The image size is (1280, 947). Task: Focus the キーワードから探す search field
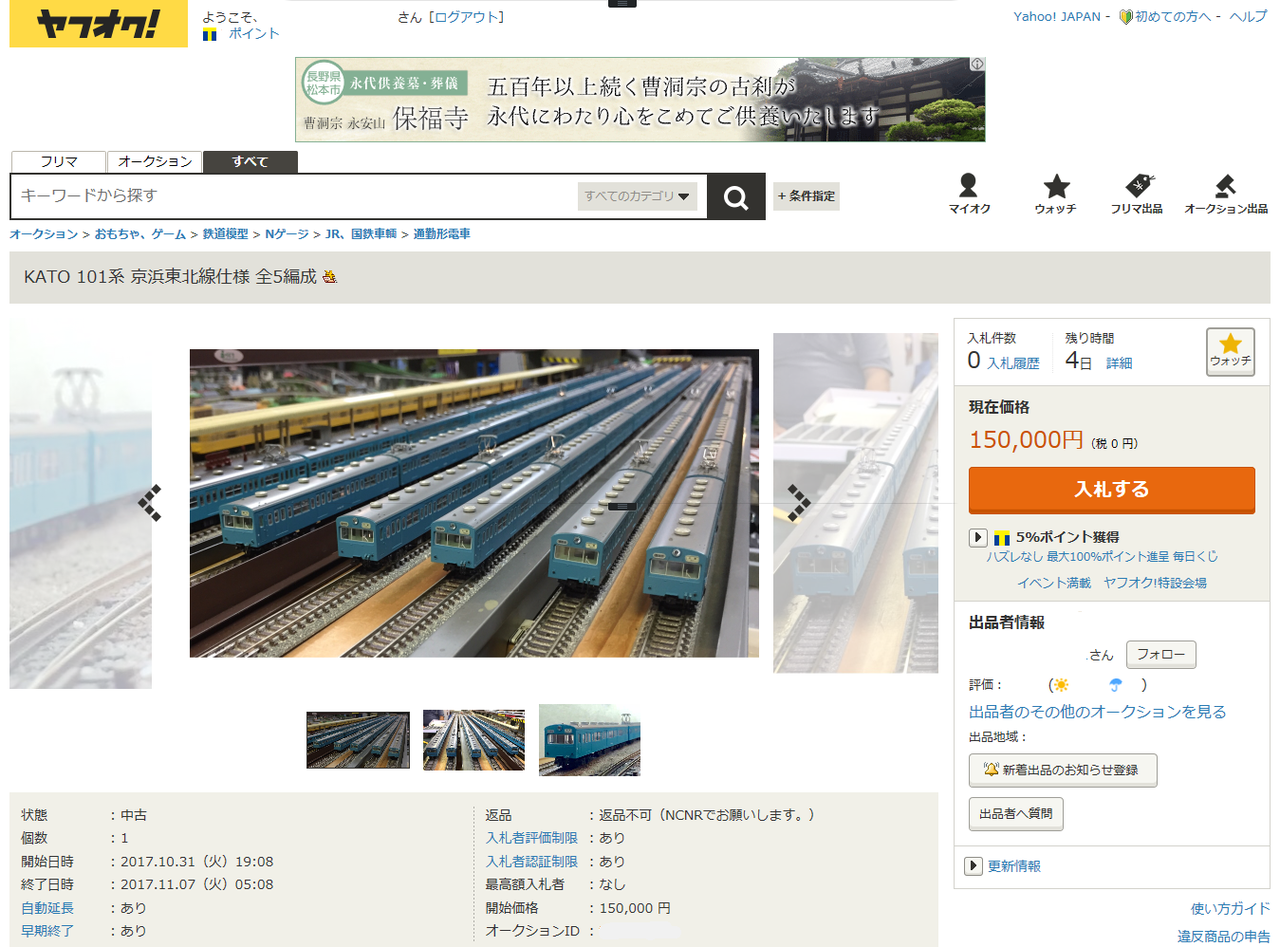(295, 196)
